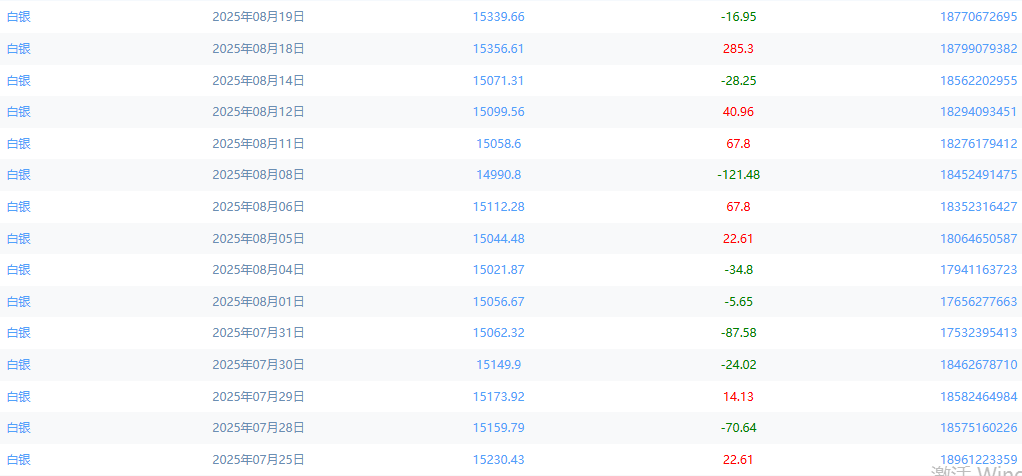Select the date 2025年07月29日
The width and height of the screenshot is (1022, 476).
(258, 396)
